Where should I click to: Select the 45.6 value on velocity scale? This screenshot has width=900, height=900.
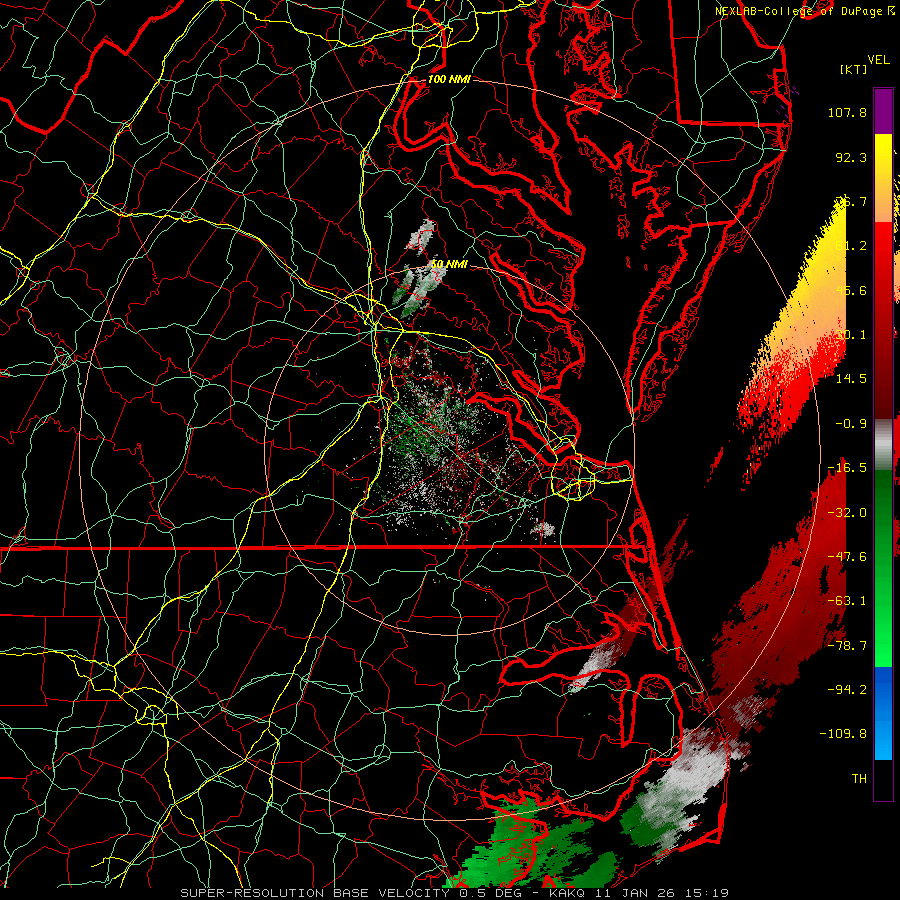pyautogui.click(x=851, y=290)
